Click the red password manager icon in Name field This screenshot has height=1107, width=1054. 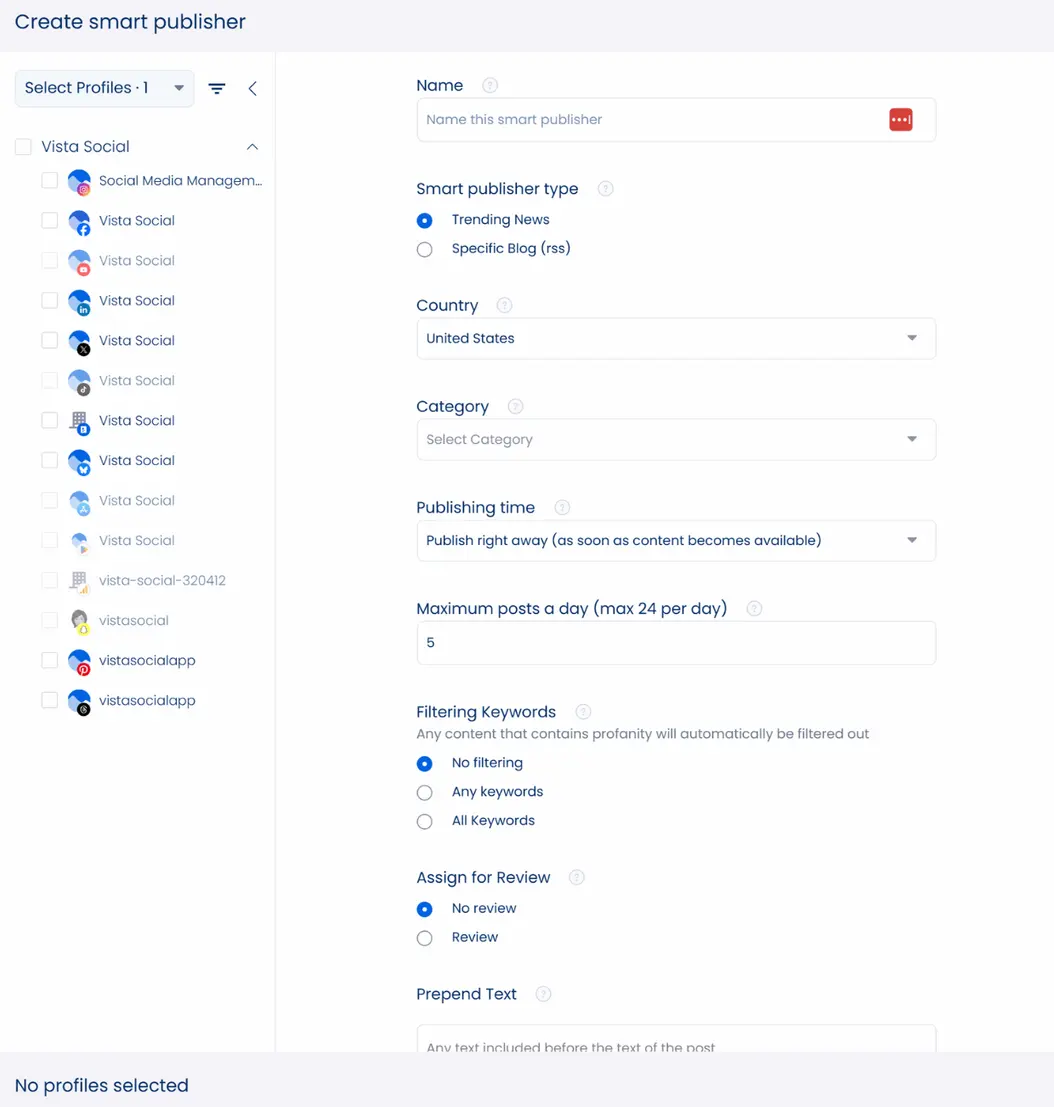[x=900, y=120]
